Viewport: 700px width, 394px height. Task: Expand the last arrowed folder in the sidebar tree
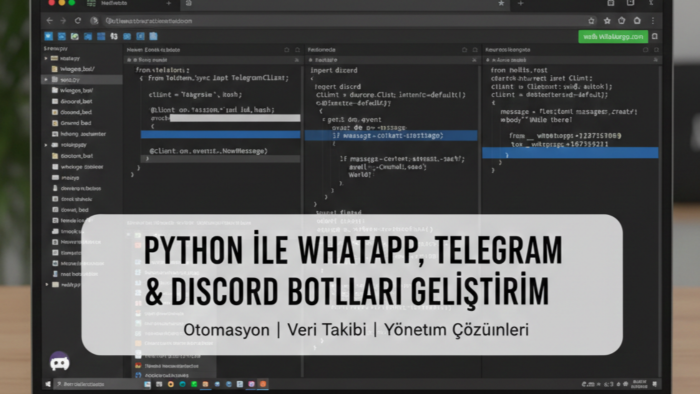tap(47, 284)
